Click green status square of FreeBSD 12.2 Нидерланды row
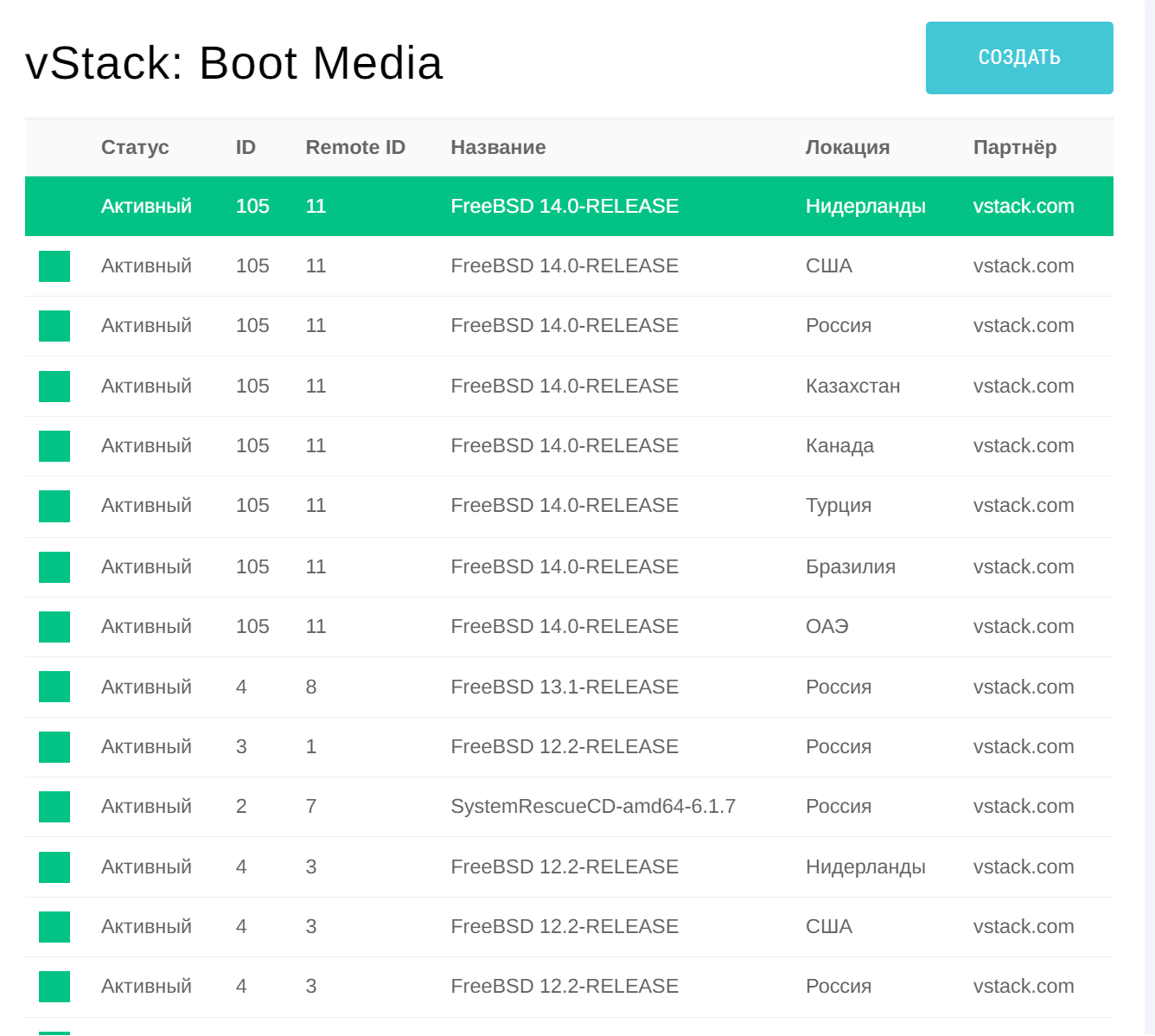 [x=54, y=867]
